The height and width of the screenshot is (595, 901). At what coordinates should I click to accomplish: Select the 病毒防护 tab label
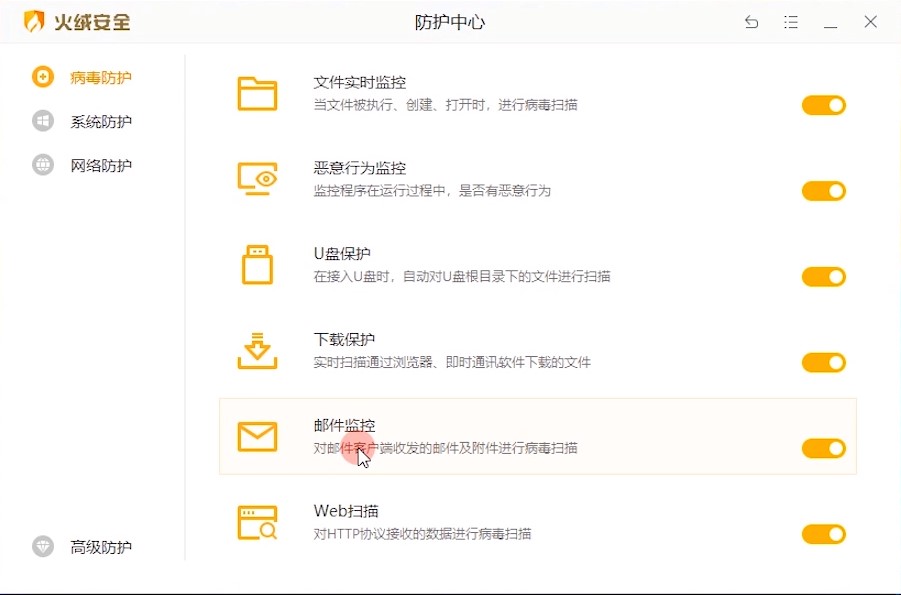[101, 78]
